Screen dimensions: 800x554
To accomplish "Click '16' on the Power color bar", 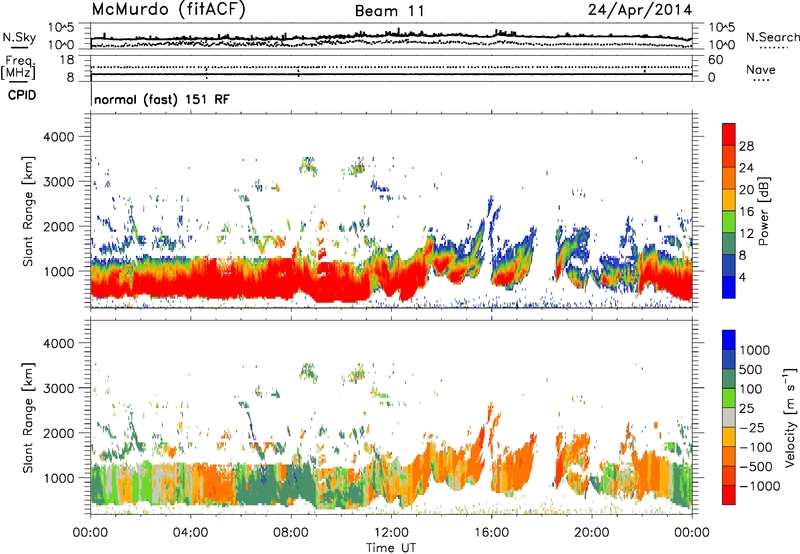I will (746, 212).
